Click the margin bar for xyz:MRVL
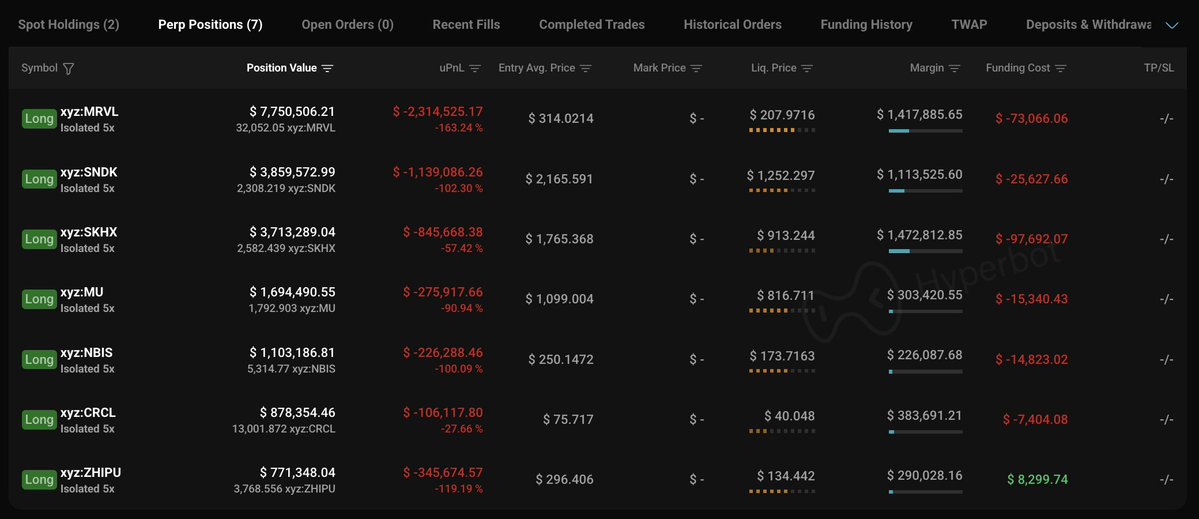This screenshot has height=519, width=1199. tap(925, 131)
